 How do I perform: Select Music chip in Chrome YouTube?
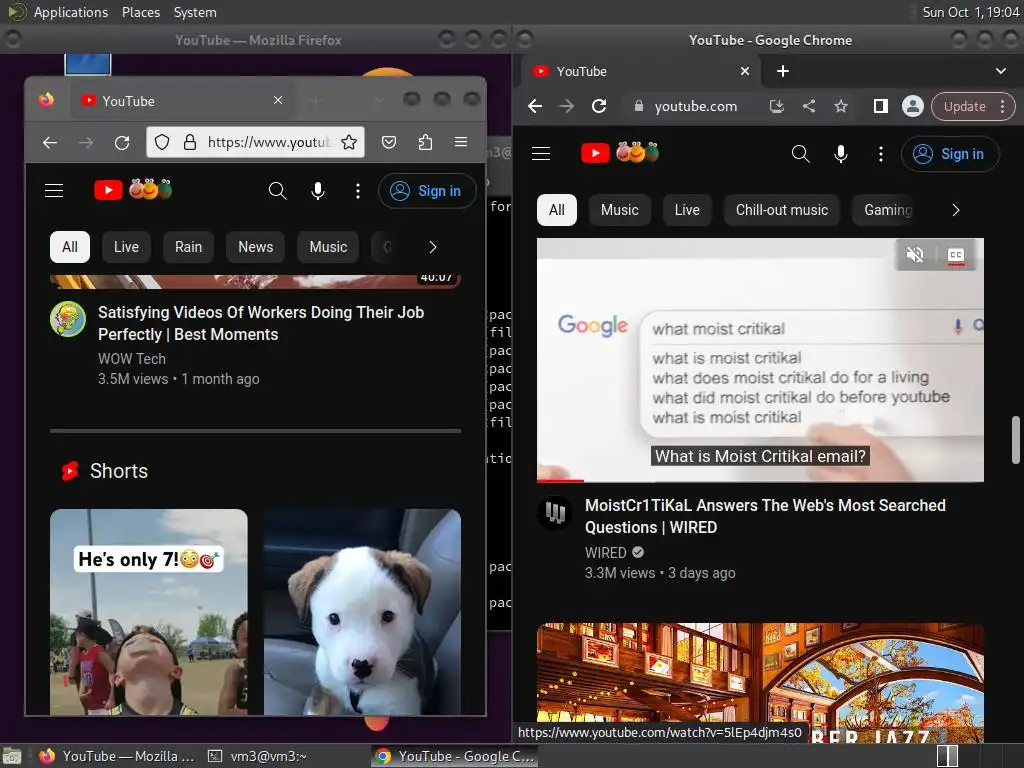click(x=619, y=210)
